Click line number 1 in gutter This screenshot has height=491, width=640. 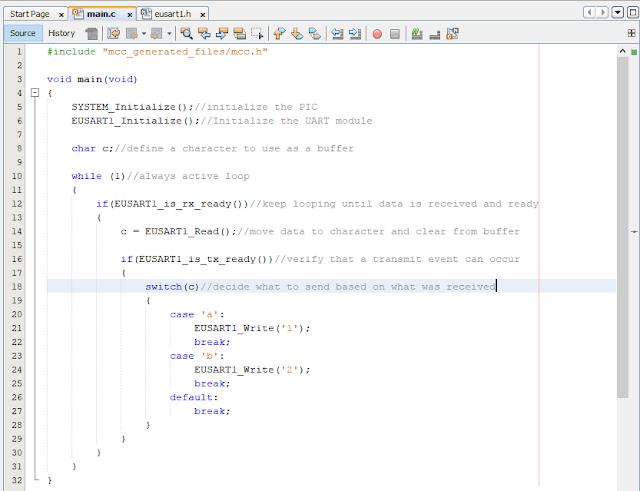19,51
